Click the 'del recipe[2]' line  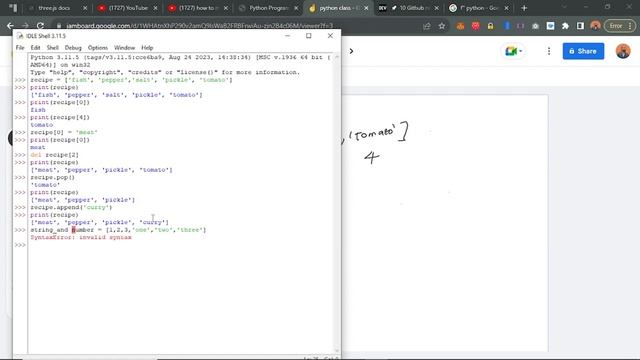[x=54, y=155]
